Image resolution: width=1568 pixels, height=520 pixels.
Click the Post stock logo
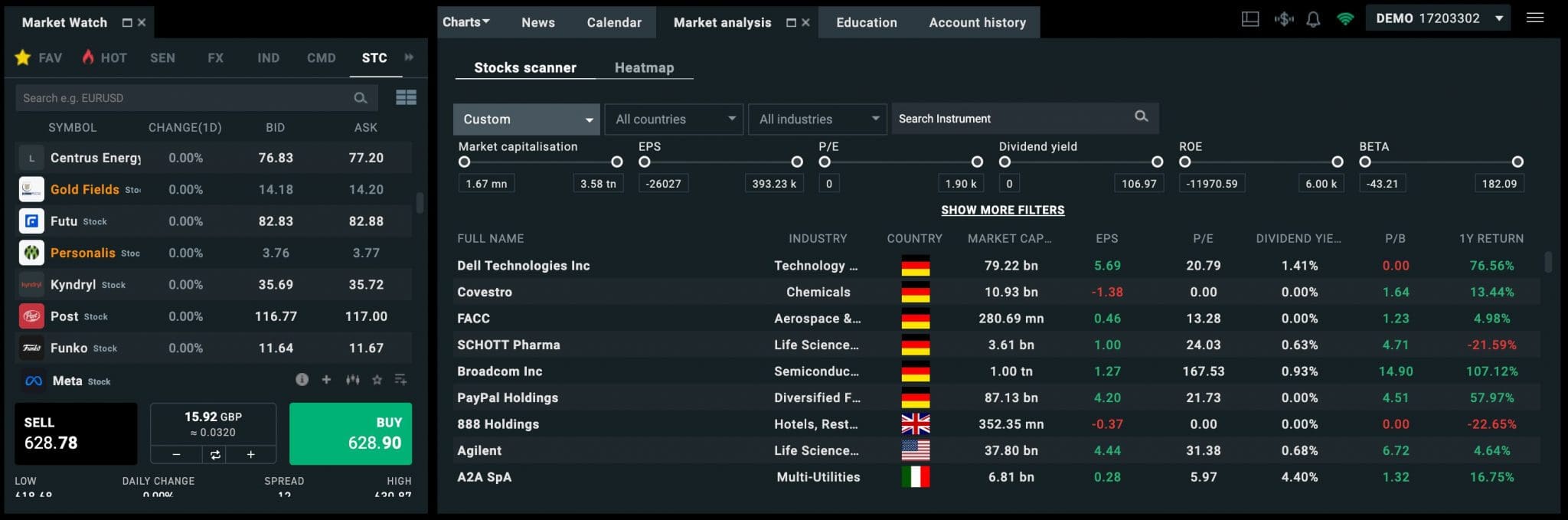31,316
